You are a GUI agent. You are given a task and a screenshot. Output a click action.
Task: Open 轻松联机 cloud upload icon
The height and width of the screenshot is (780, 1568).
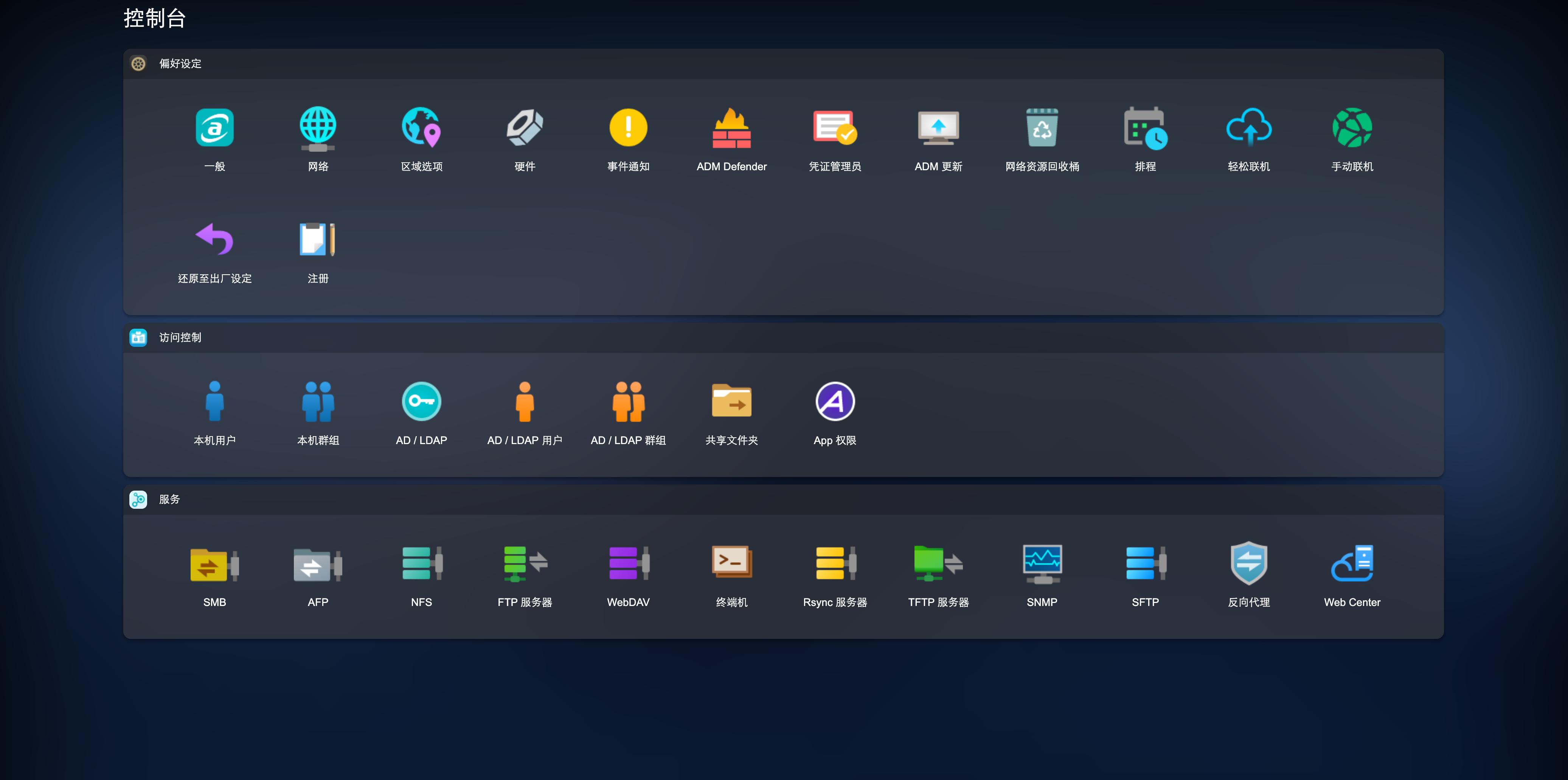click(1248, 129)
